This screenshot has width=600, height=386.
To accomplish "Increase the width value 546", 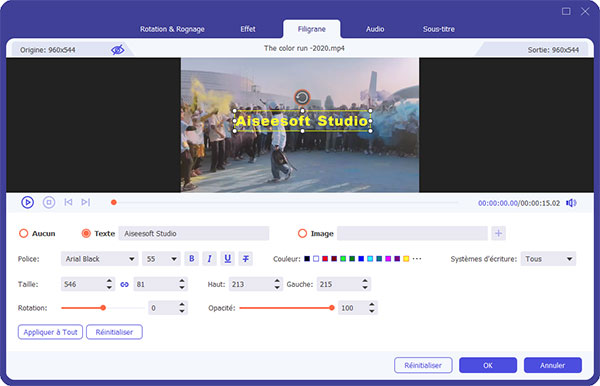I will coord(109,281).
